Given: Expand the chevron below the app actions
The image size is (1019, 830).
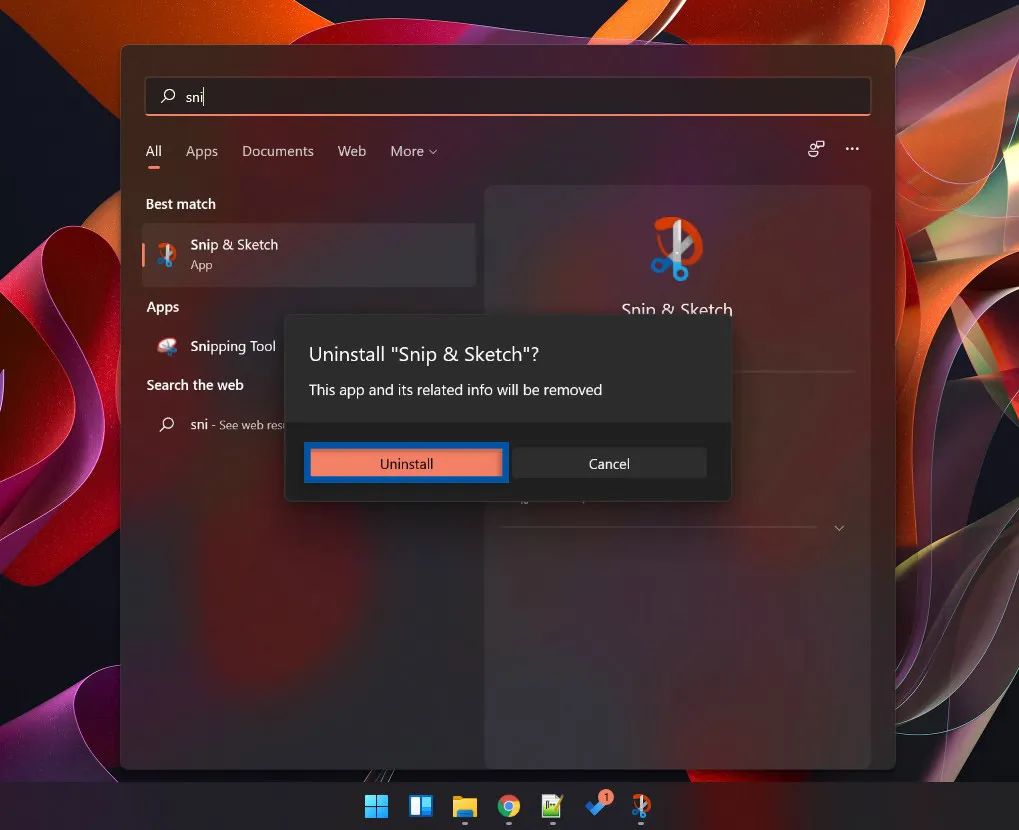Looking at the screenshot, I should 838,527.
